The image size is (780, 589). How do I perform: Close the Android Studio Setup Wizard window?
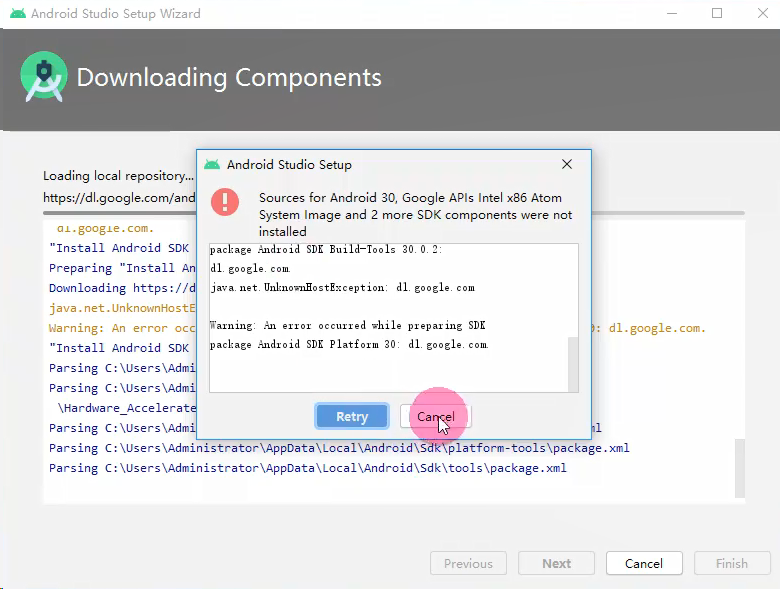[x=763, y=13]
